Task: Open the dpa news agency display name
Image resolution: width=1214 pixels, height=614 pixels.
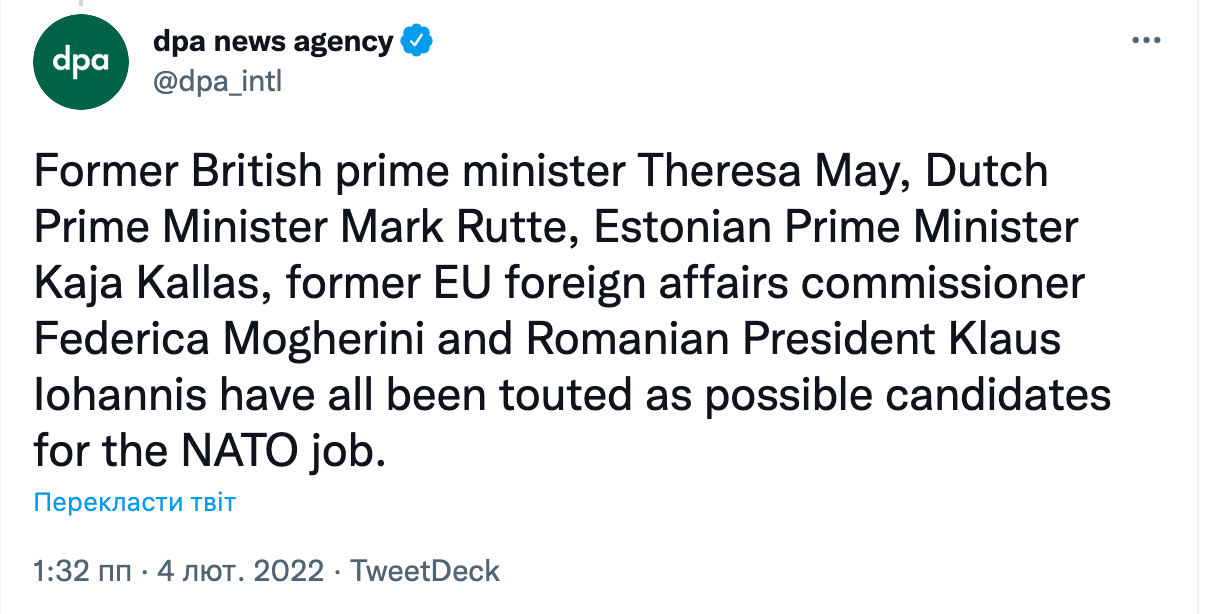Action: (273, 42)
